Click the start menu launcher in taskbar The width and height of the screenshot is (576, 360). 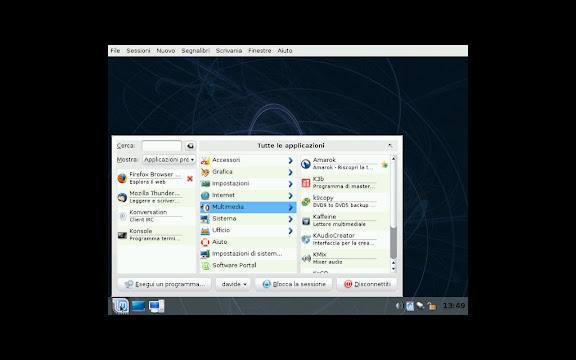(x=120, y=306)
